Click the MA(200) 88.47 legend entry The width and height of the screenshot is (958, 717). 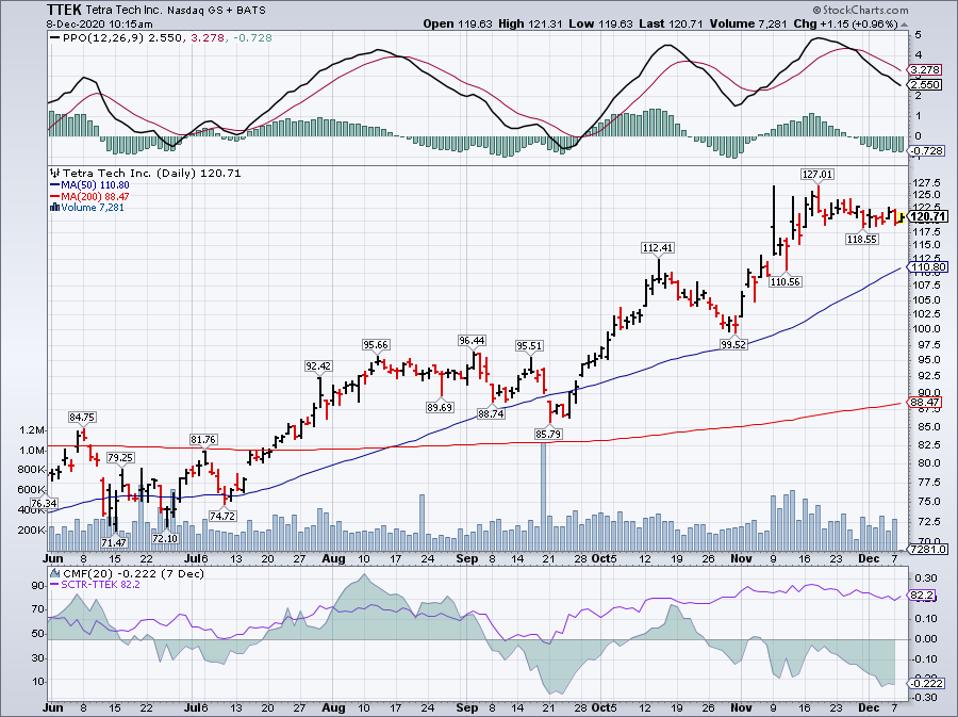[x=95, y=196]
